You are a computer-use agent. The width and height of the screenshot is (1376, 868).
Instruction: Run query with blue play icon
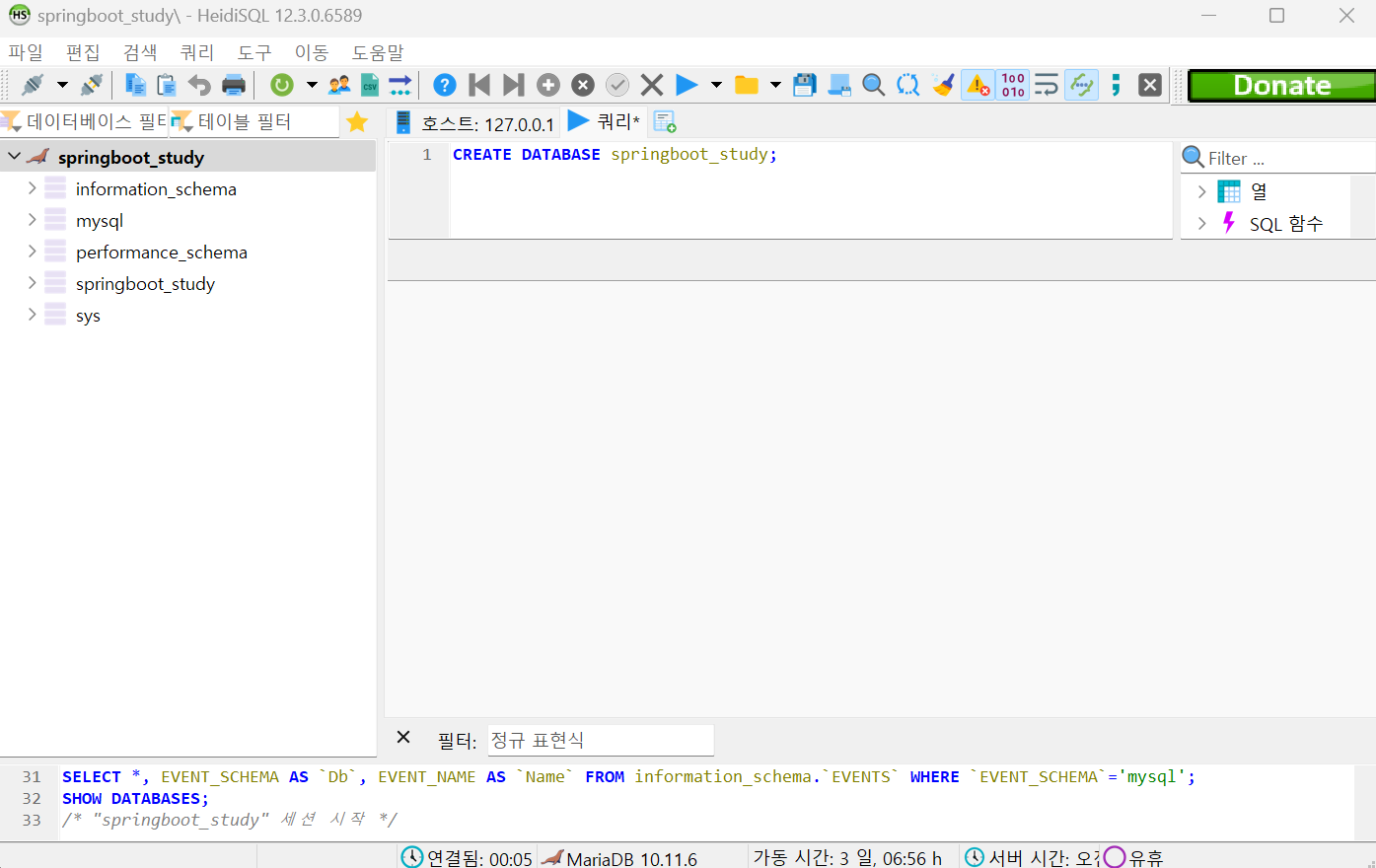coord(688,85)
